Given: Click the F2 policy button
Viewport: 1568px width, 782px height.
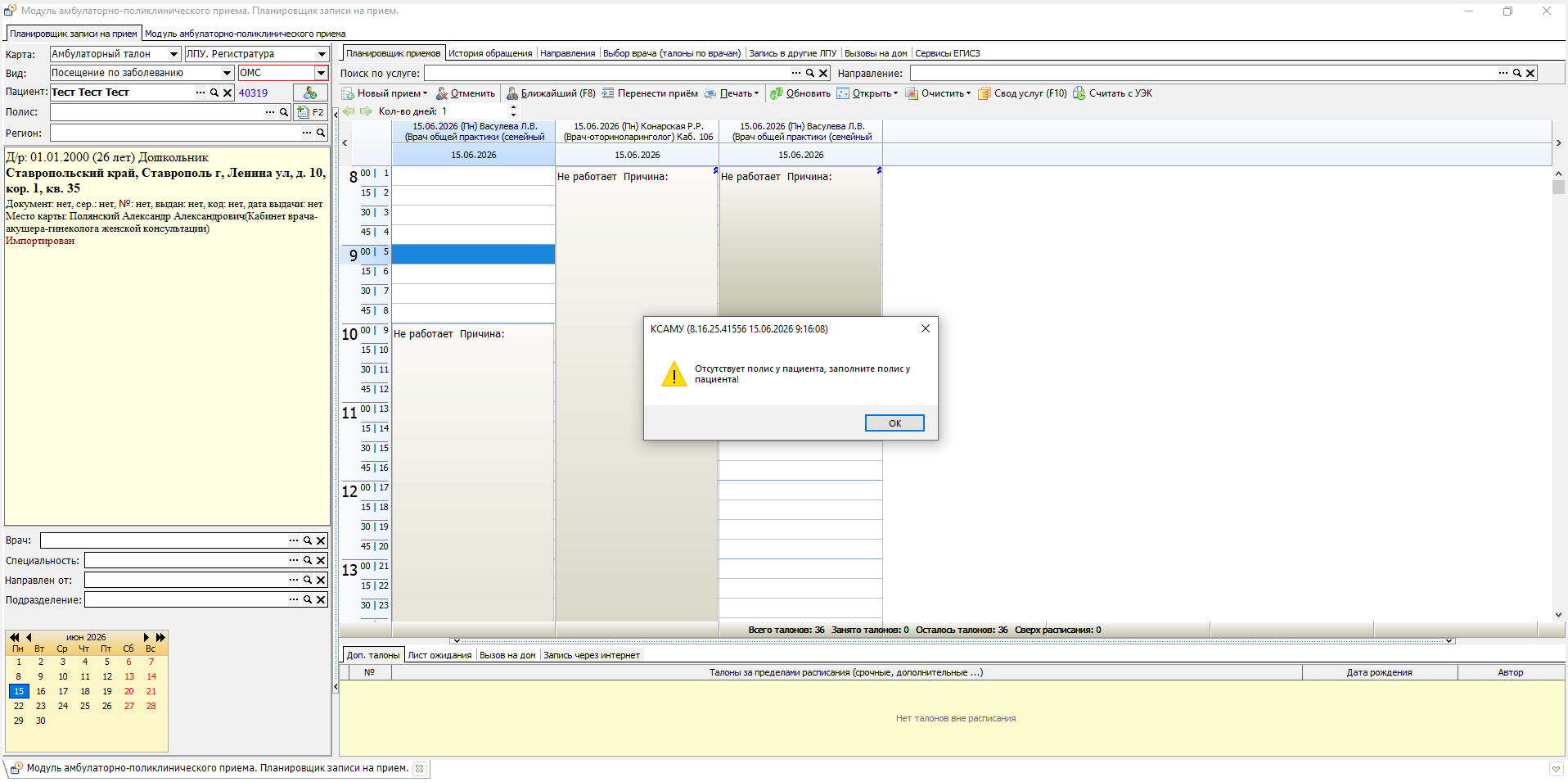Looking at the screenshot, I should [x=310, y=112].
